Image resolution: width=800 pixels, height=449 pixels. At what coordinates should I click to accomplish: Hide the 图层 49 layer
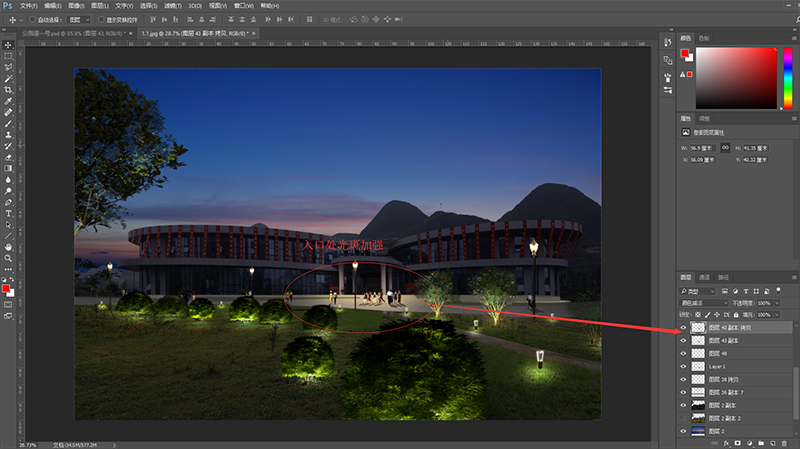tap(684, 354)
